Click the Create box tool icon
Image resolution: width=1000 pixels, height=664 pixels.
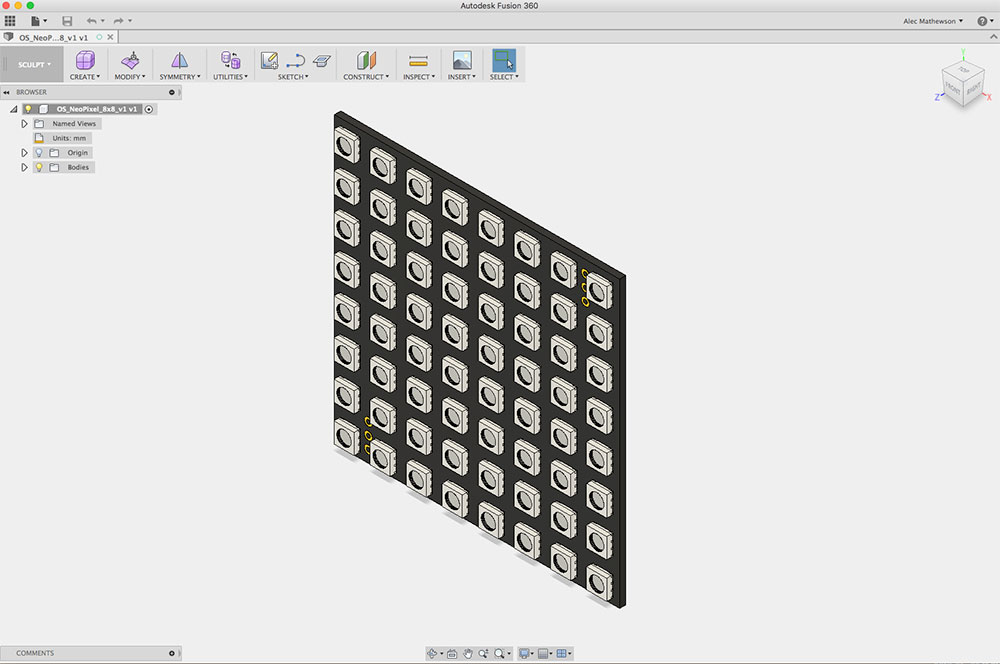pos(85,61)
